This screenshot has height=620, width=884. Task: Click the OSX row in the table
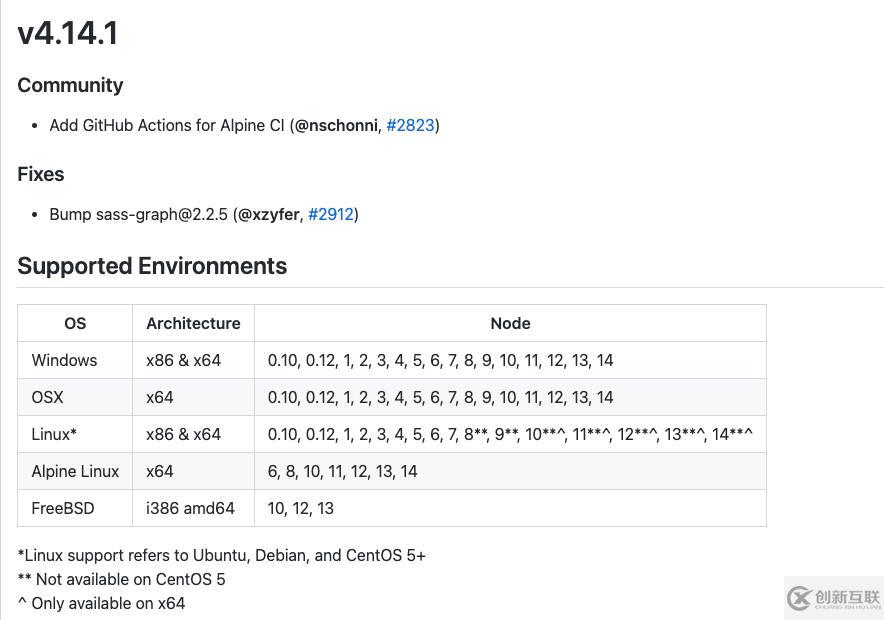pos(47,397)
